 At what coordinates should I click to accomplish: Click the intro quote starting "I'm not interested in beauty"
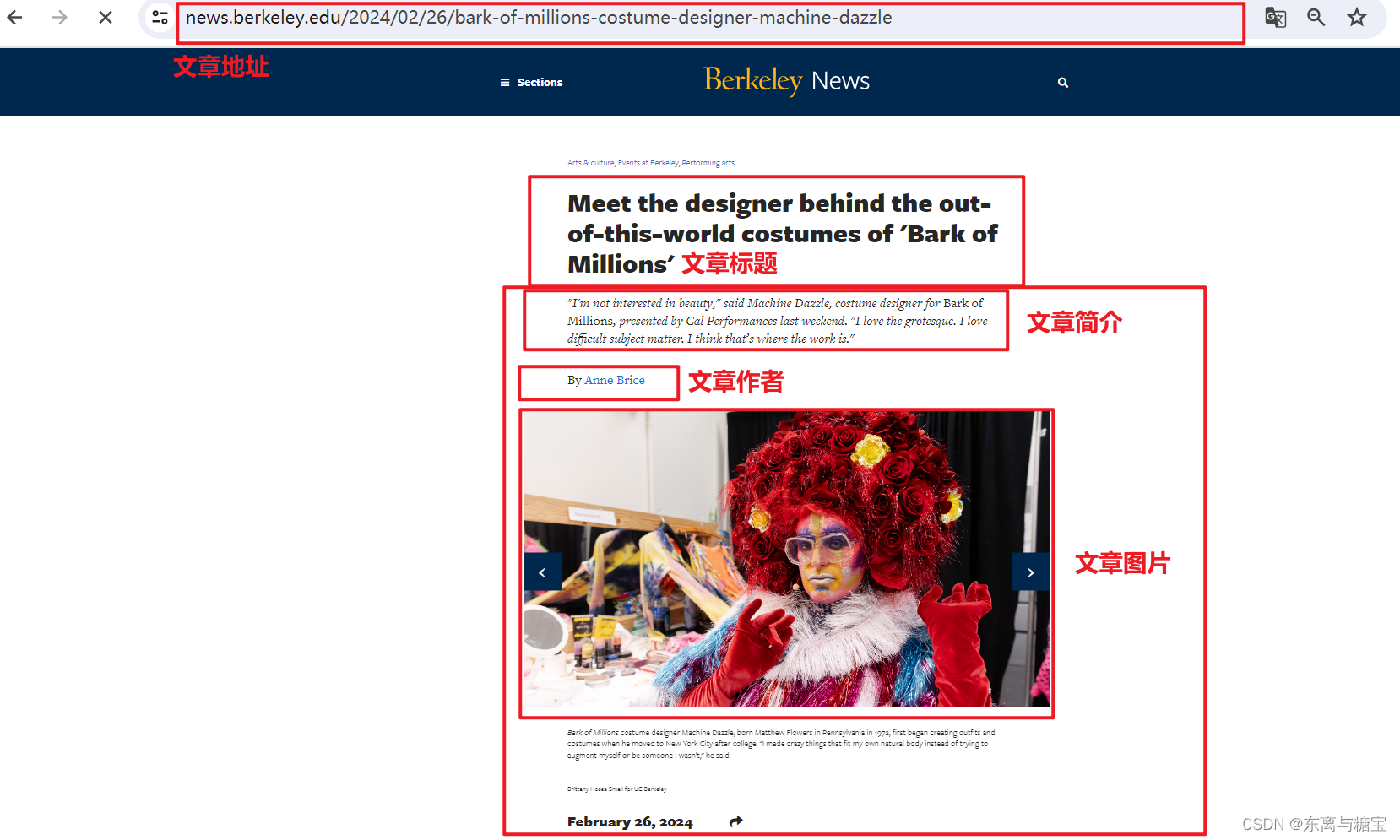(777, 321)
